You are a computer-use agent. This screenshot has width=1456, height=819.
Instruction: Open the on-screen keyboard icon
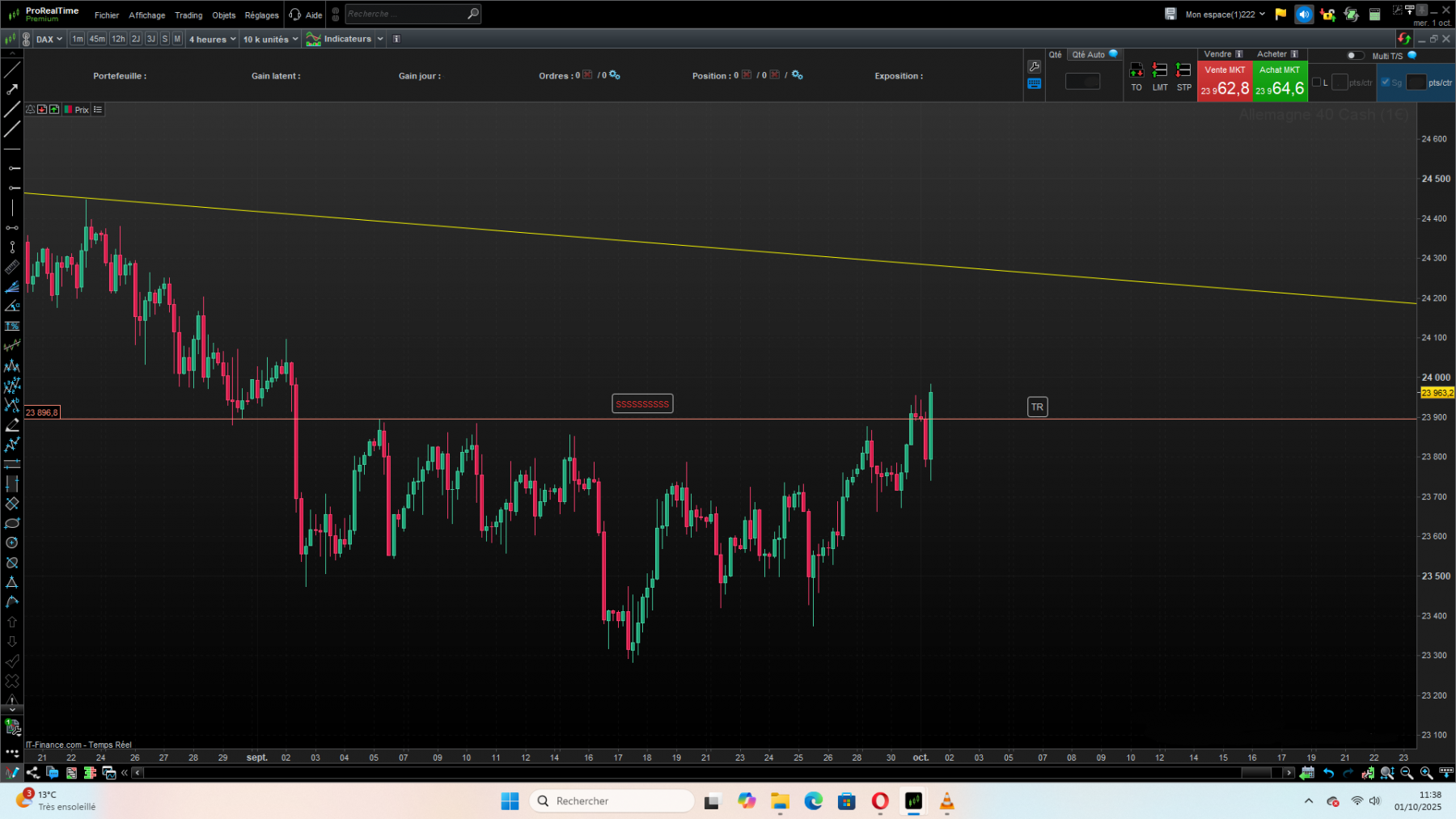click(x=1035, y=83)
